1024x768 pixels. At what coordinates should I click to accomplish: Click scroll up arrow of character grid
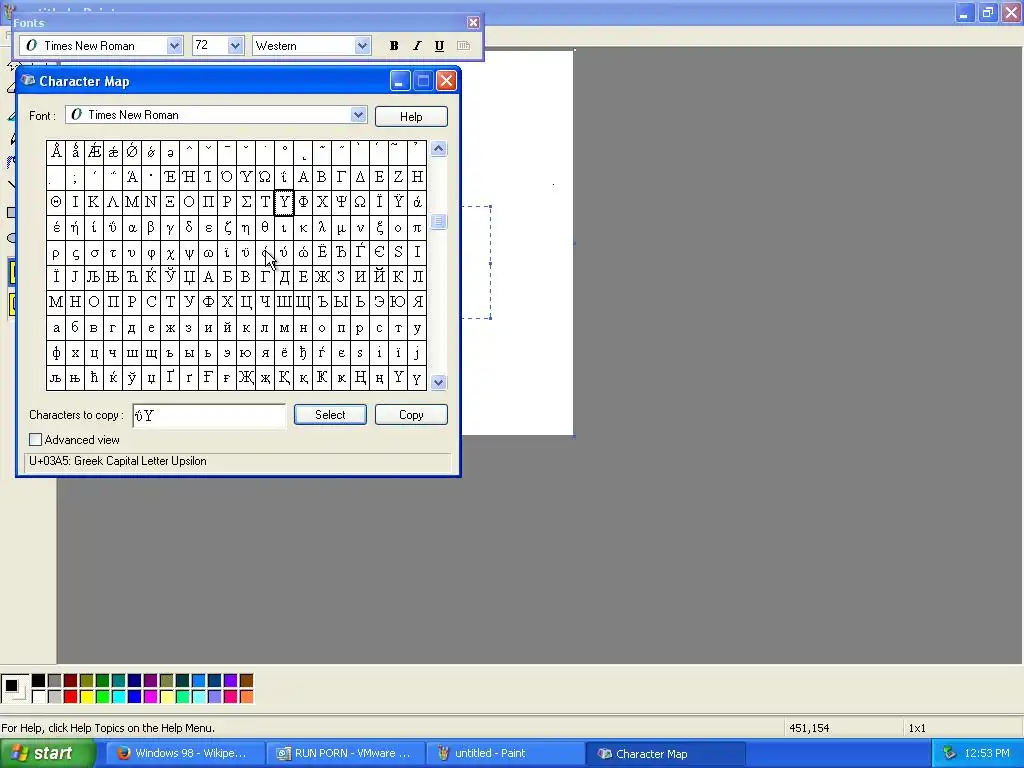click(439, 149)
